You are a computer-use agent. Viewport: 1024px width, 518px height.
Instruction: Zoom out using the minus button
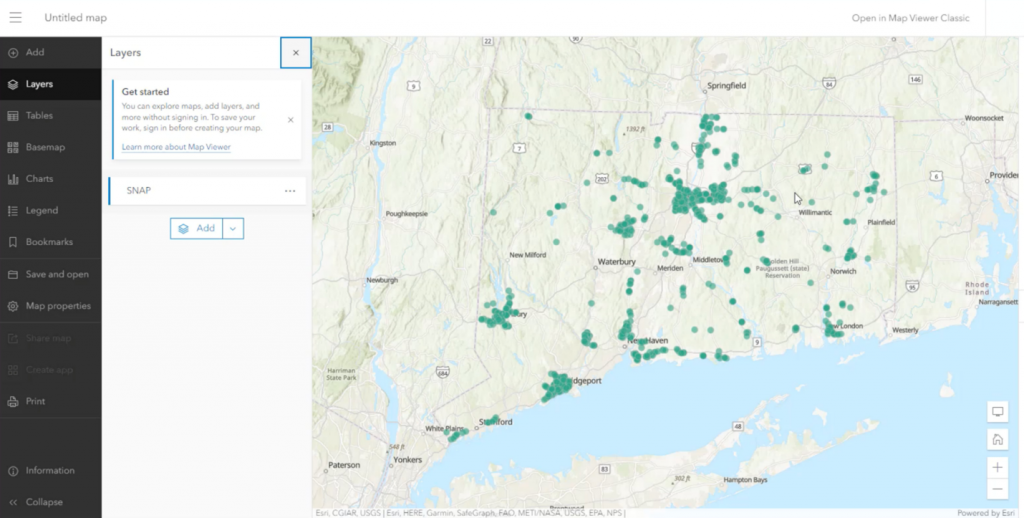click(997, 489)
